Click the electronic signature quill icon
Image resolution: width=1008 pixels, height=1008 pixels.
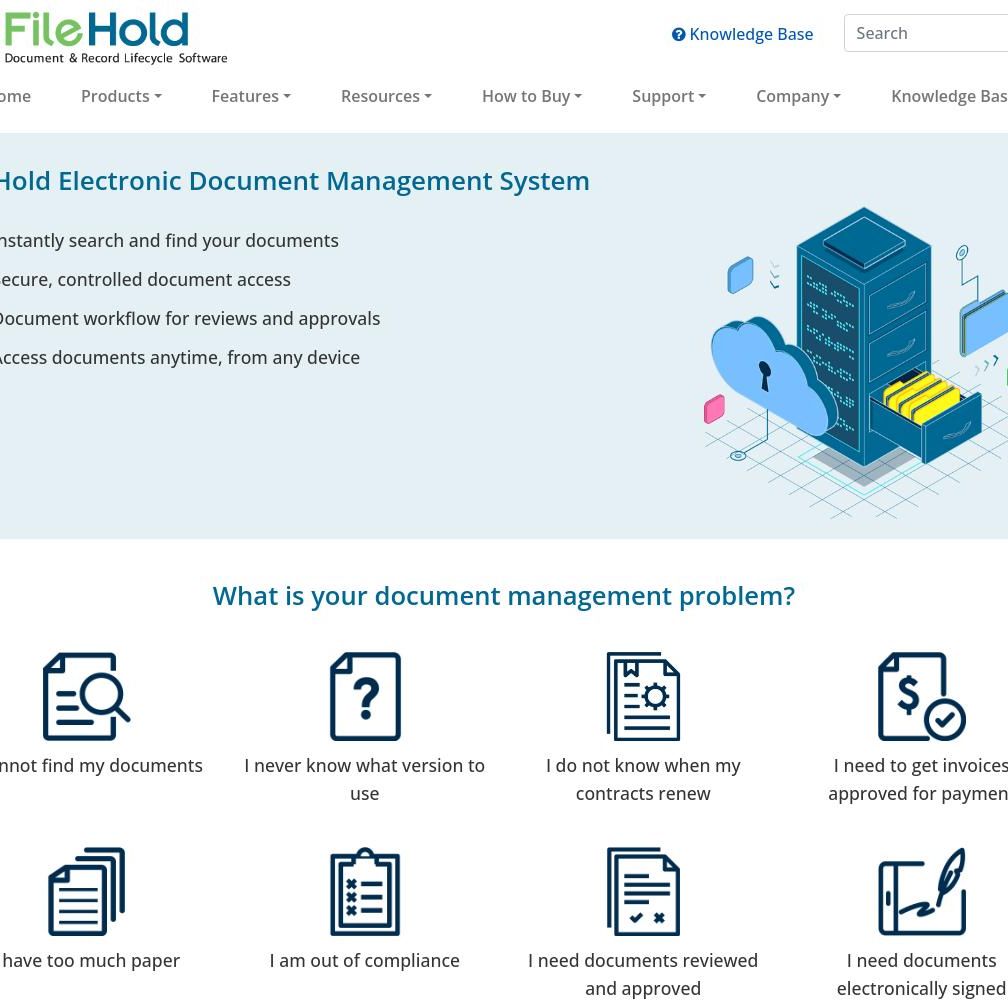[922, 891]
